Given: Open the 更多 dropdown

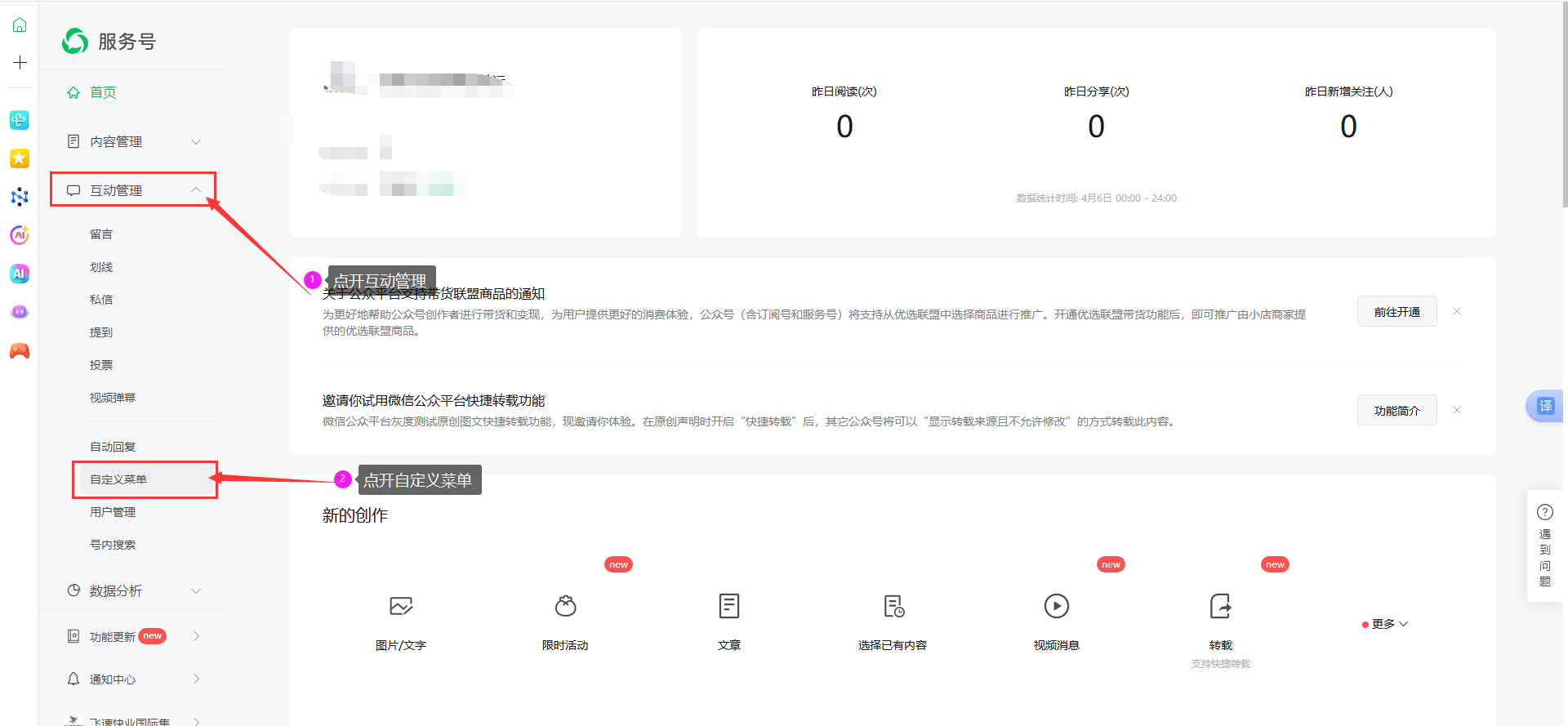Looking at the screenshot, I should [x=1385, y=624].
